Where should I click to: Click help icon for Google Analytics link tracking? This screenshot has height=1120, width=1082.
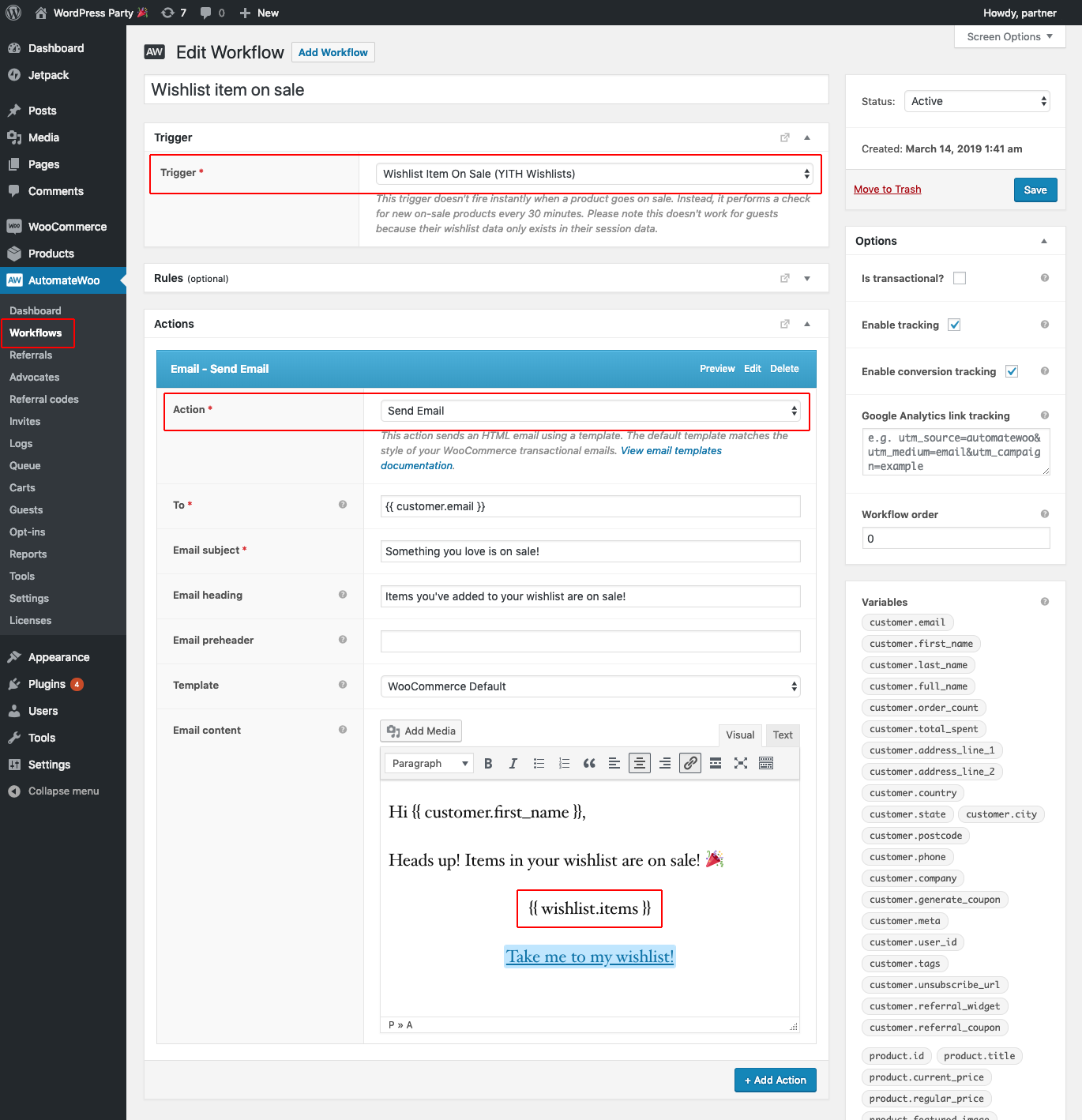(1045, 415)
